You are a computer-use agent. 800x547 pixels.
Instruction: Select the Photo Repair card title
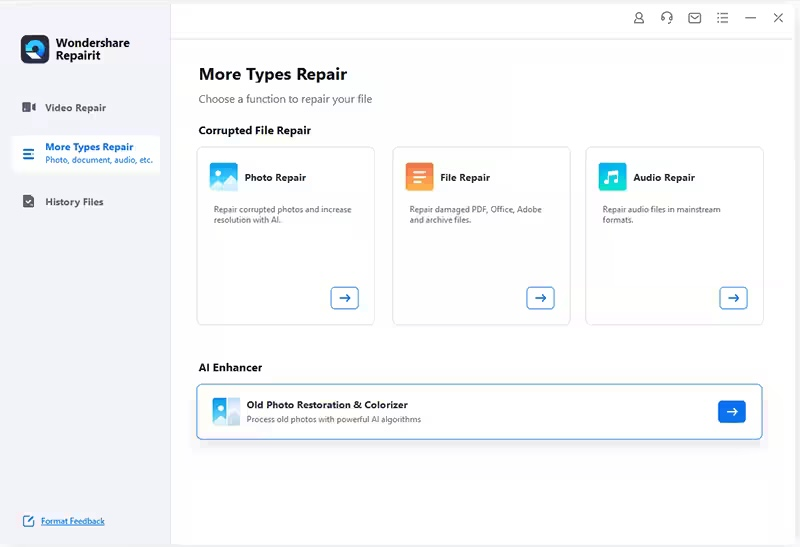(275, 178)
